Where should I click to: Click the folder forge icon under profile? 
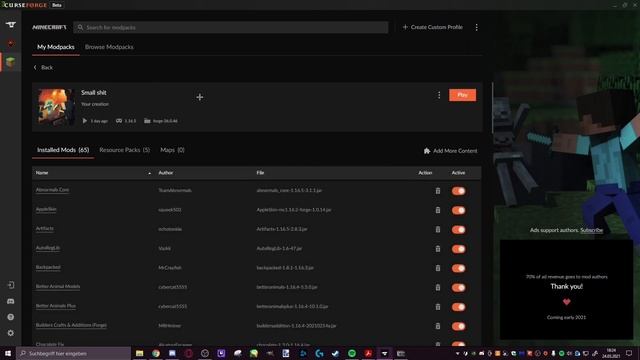click(x=147, y=121)
